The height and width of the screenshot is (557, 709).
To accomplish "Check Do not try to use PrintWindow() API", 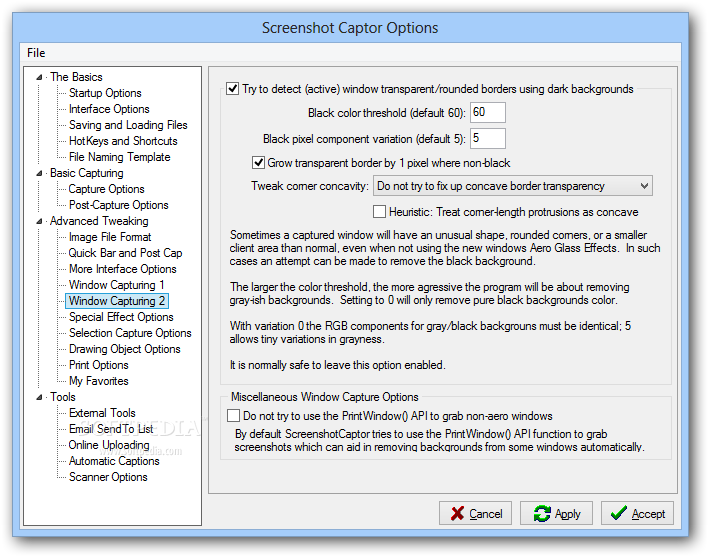I will tap(233, 415).
